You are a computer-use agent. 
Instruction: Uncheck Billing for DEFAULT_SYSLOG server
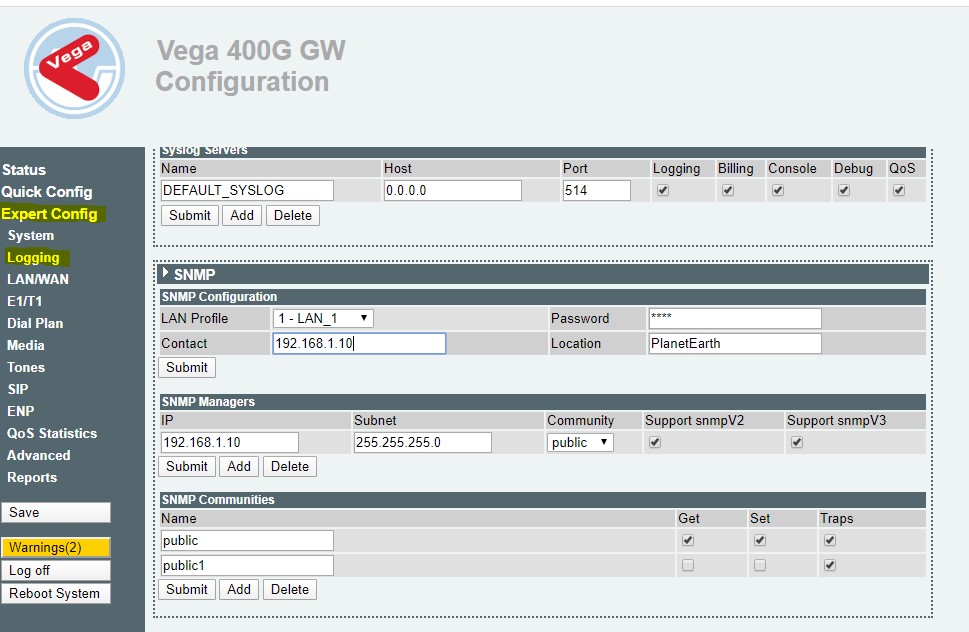pyautogui.click(x=728, y=190)
